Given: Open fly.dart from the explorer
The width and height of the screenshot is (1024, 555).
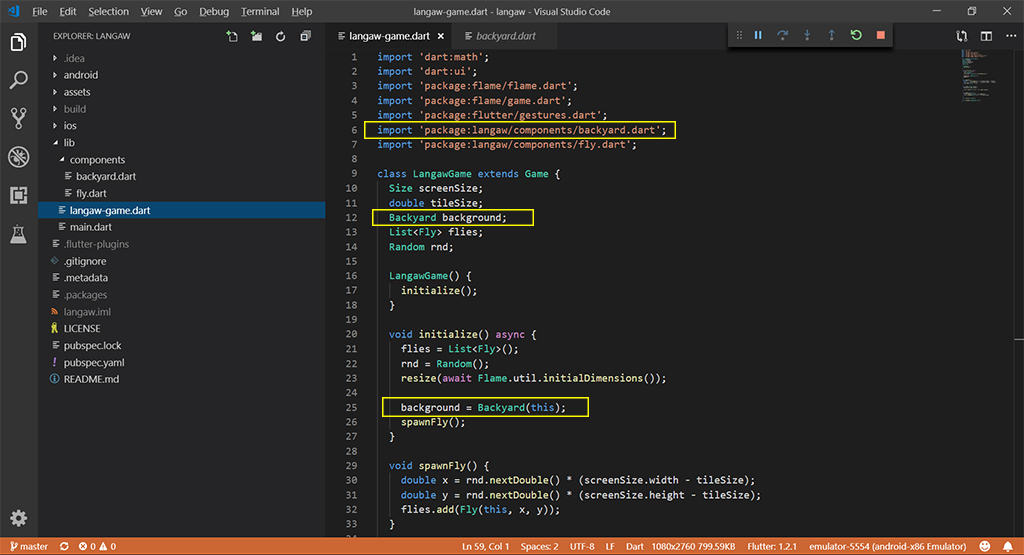Looking at the screenshot, I should [90, 193].
